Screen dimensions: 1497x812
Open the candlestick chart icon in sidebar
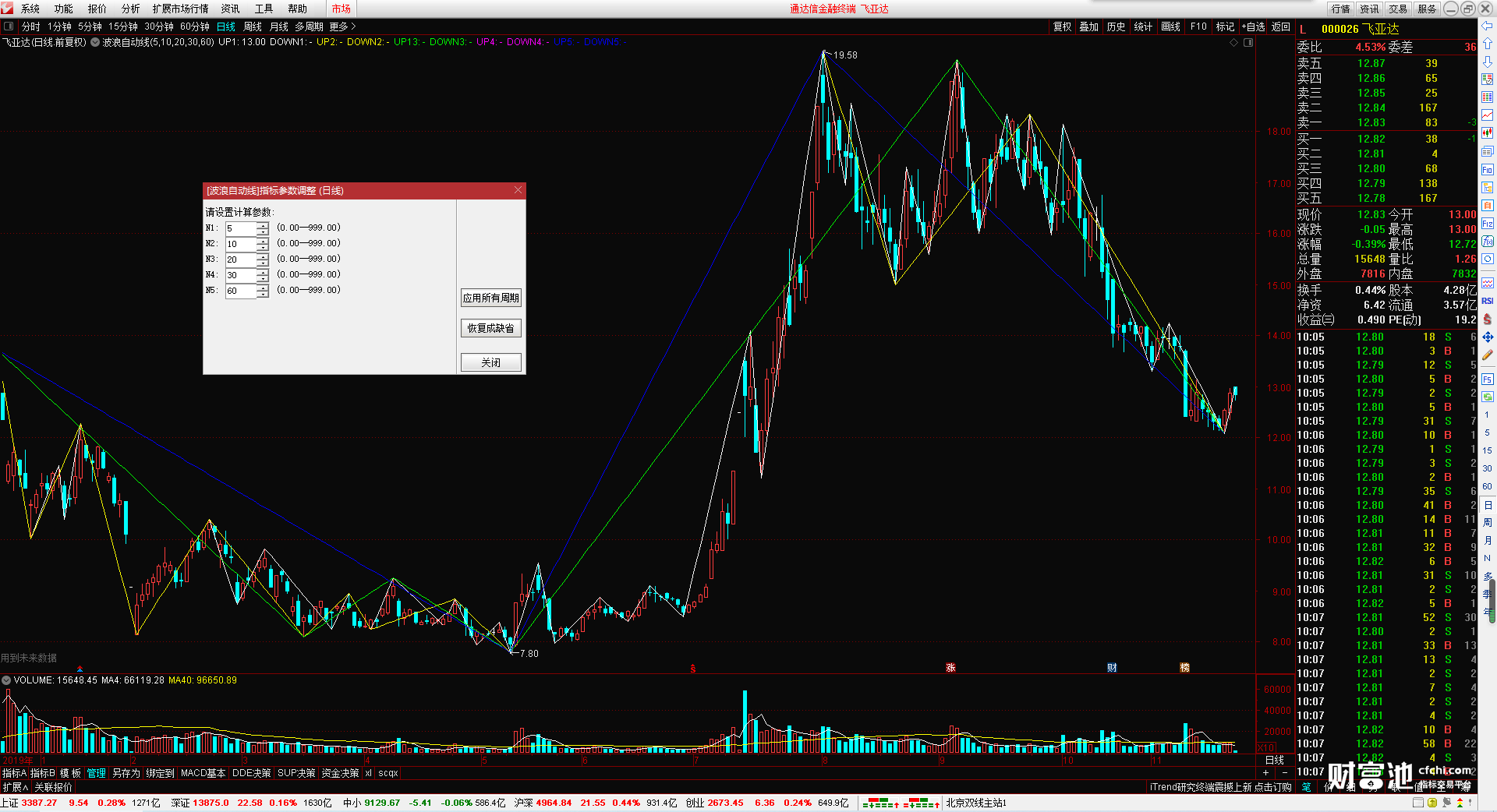[x=1487, y=133]
